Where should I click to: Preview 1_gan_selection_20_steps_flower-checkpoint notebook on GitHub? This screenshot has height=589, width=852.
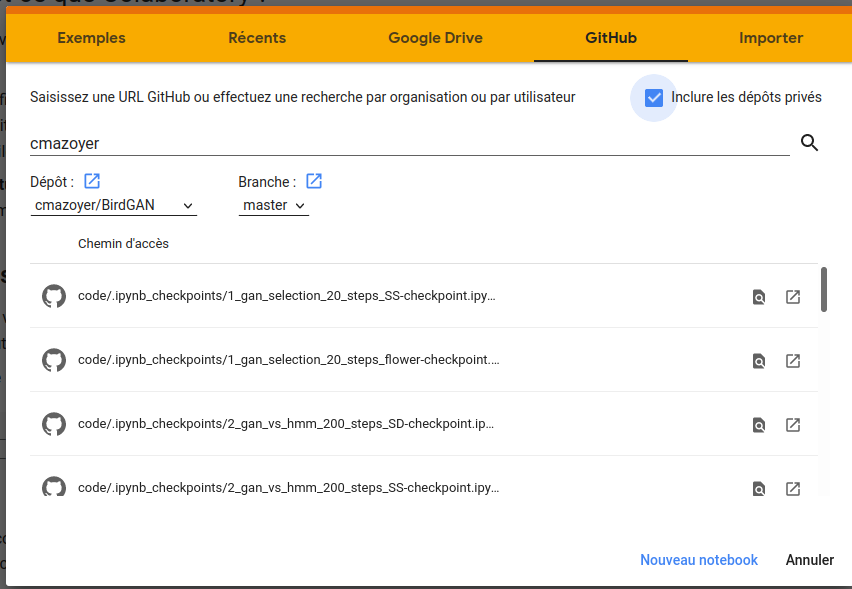coord(759,361)
